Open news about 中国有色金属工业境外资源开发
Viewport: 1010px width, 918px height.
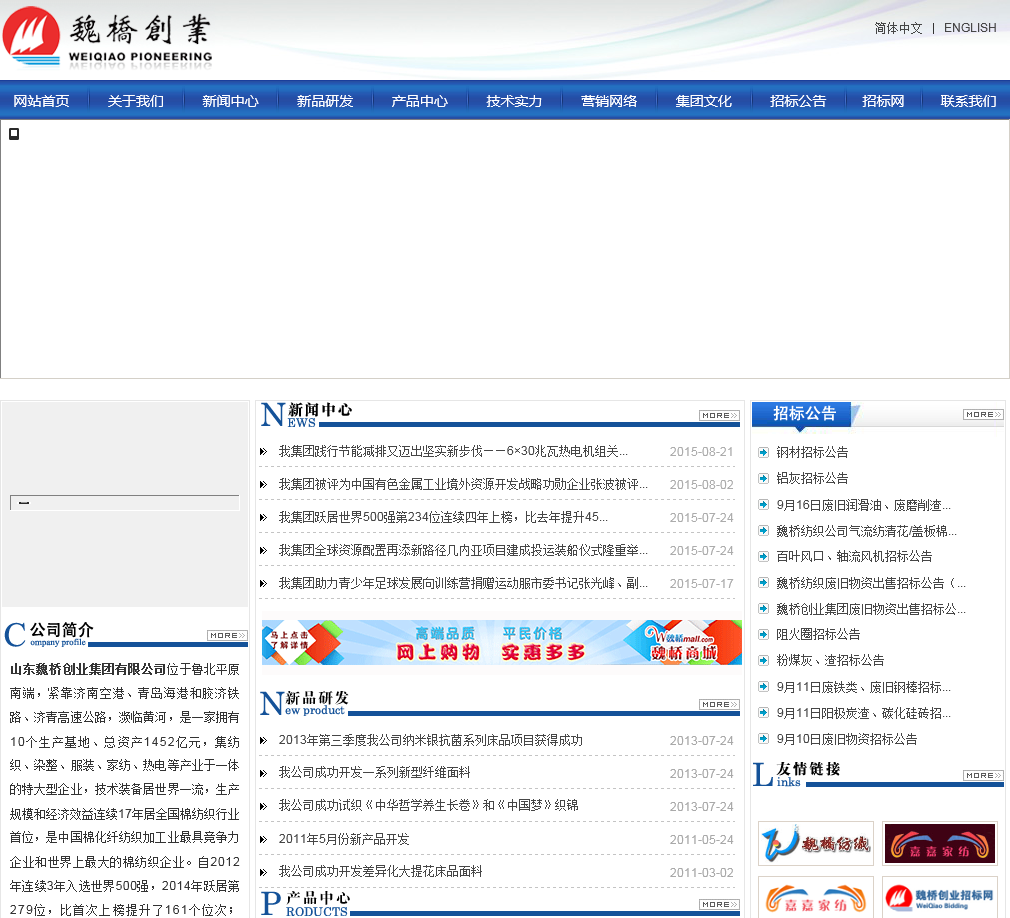(463, 484)
